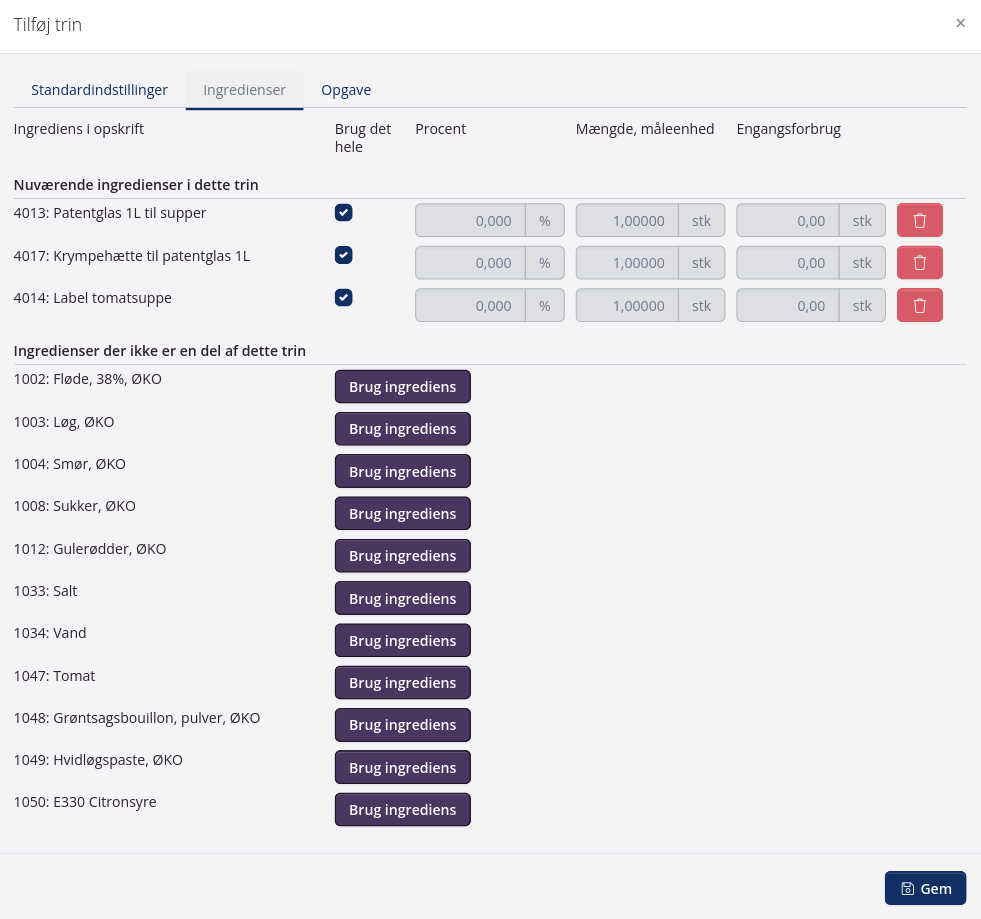This screenshot has width=981, height=919.
Task: Switch to the Standardindstillinger tab
Action: click(99, 90)
